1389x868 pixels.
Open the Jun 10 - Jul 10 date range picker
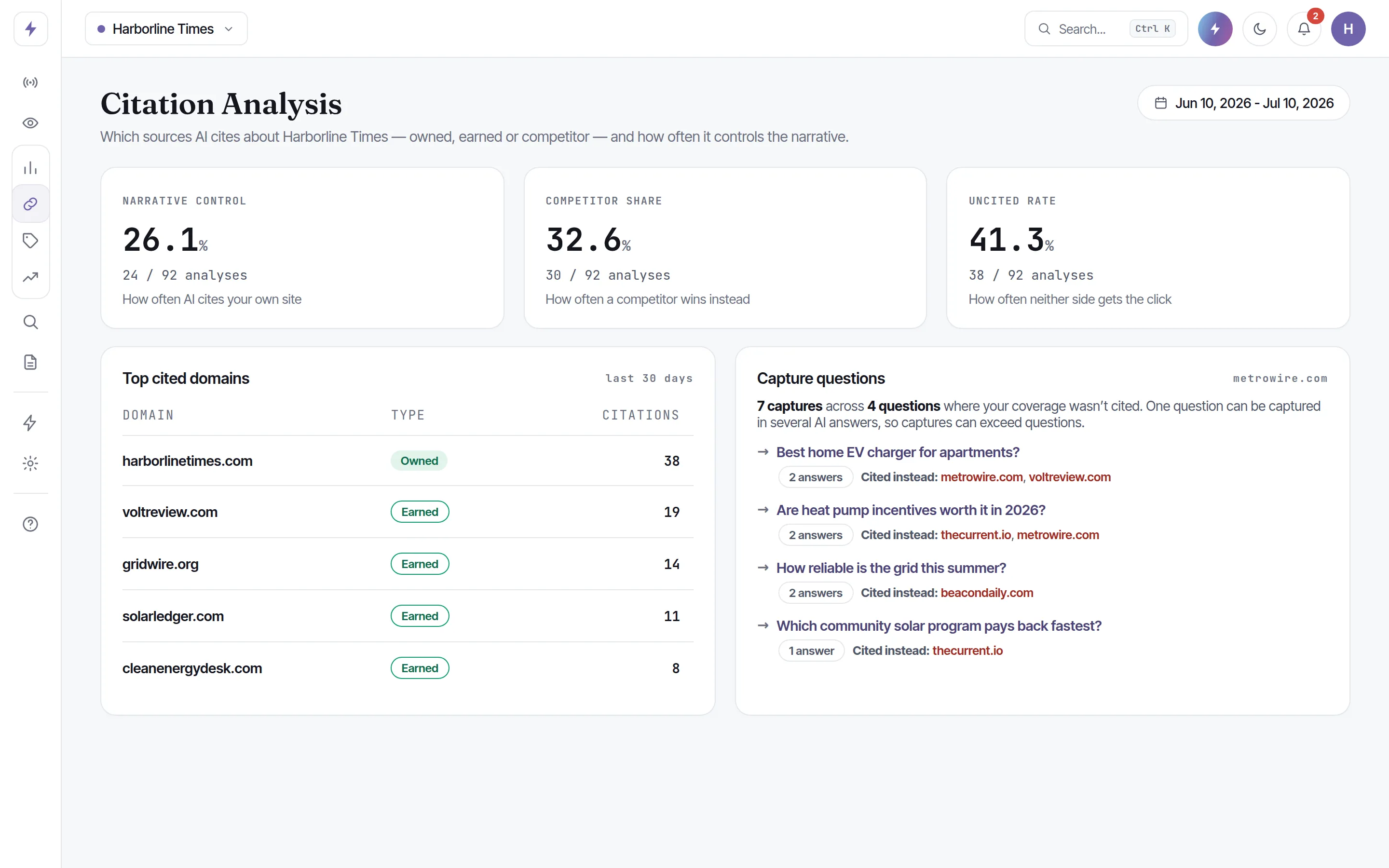coord(1244,103)
